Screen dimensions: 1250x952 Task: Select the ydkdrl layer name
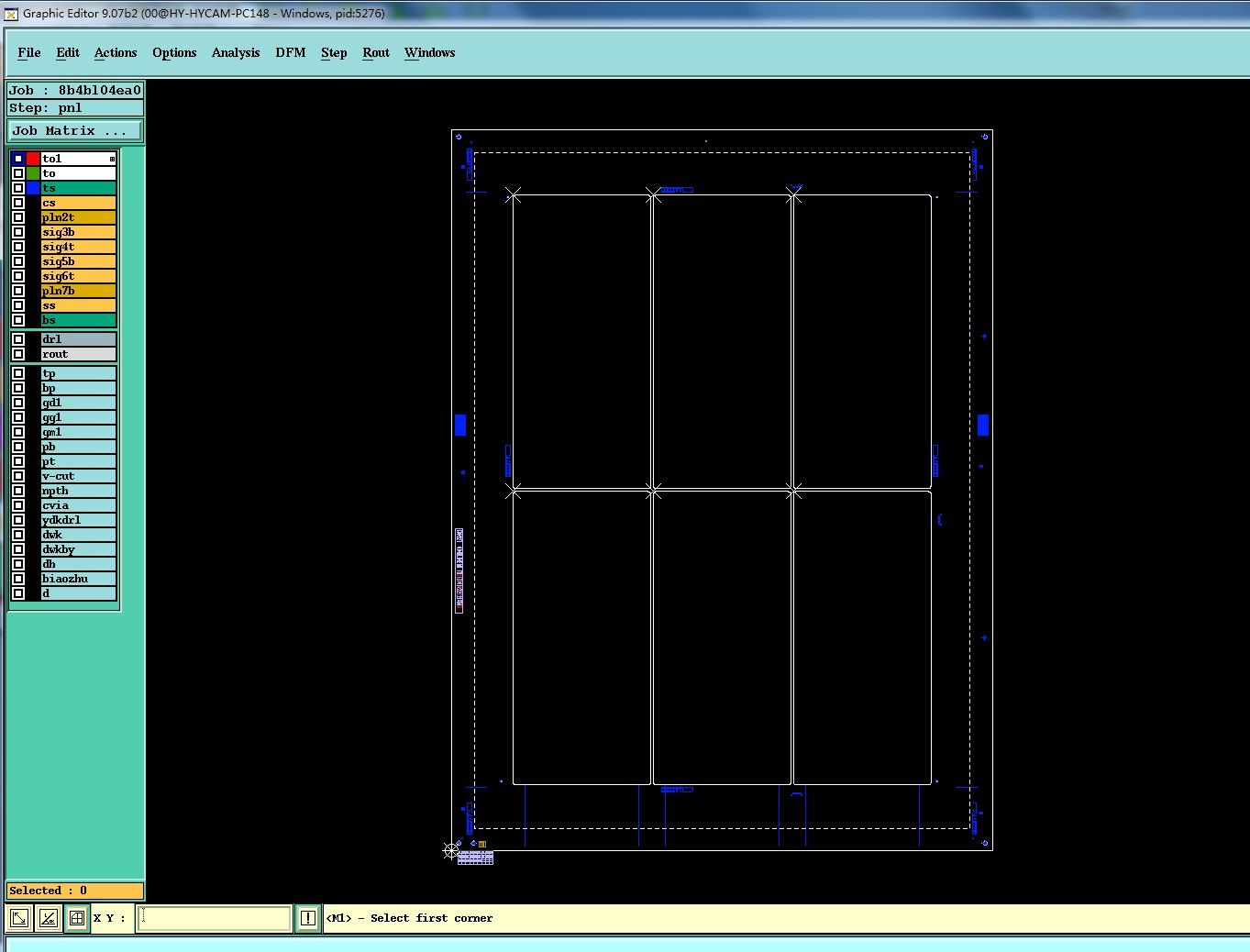click(79, 520)
